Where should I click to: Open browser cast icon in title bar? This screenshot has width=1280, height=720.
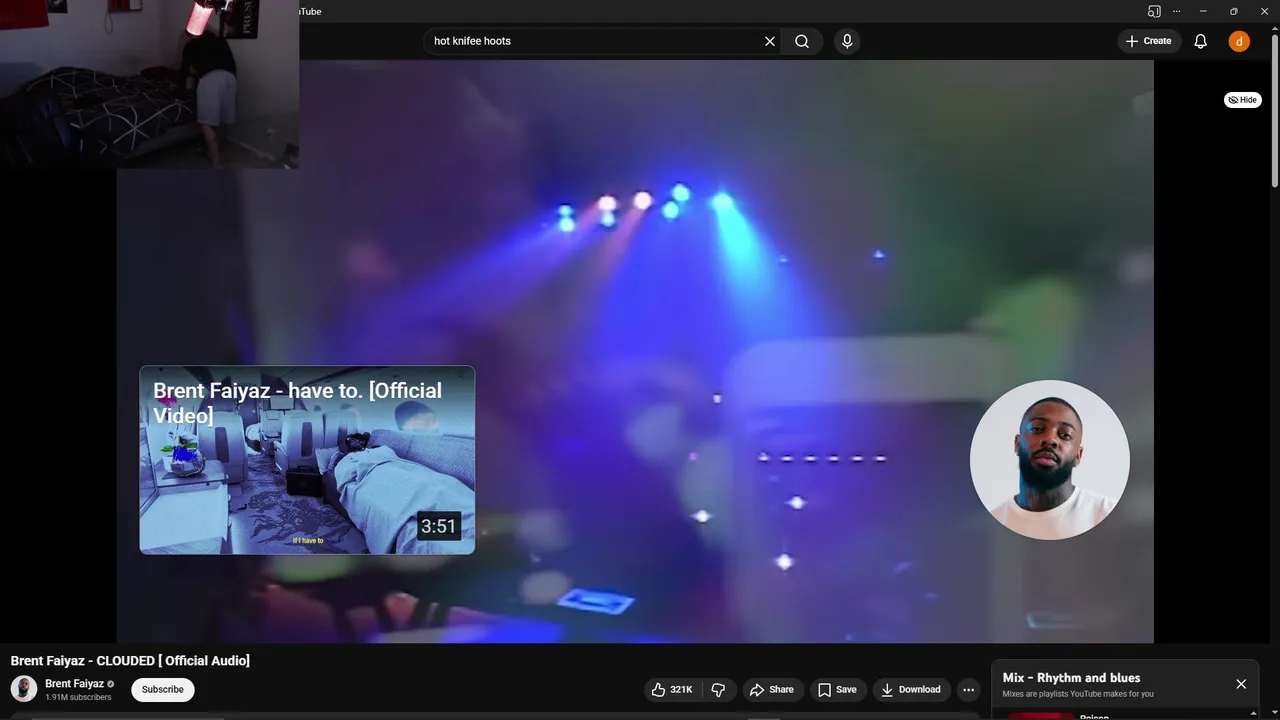click(1154, 11)
